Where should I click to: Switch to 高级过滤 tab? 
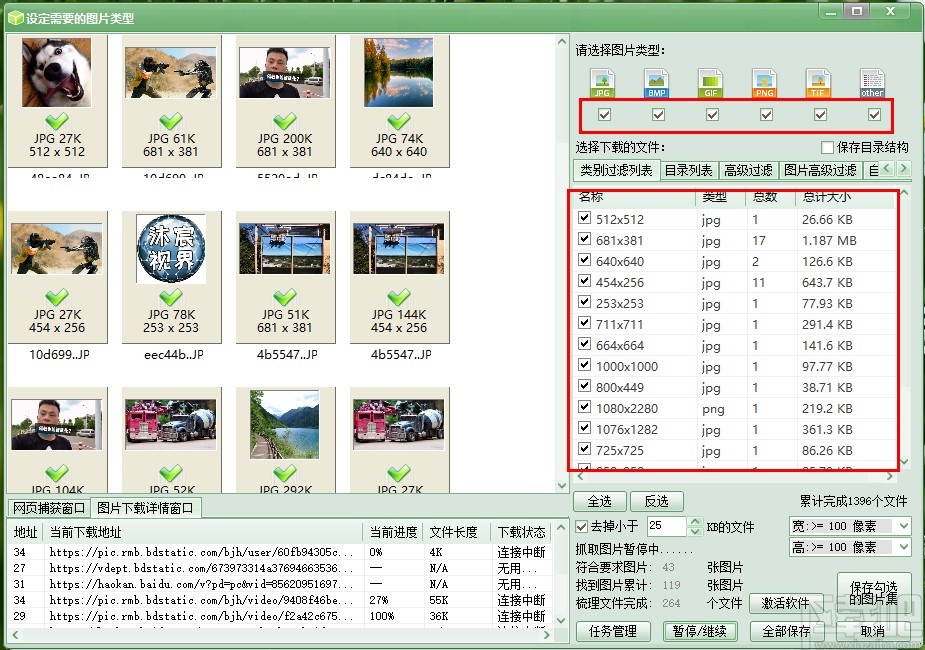(x=749, y=170)
